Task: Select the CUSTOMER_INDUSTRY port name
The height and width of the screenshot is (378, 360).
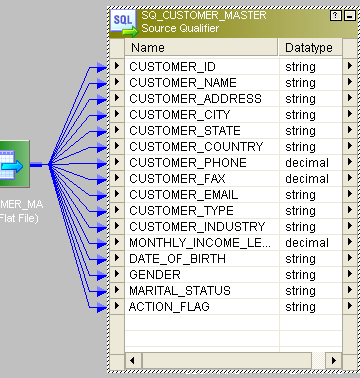Action: point(197,227)
